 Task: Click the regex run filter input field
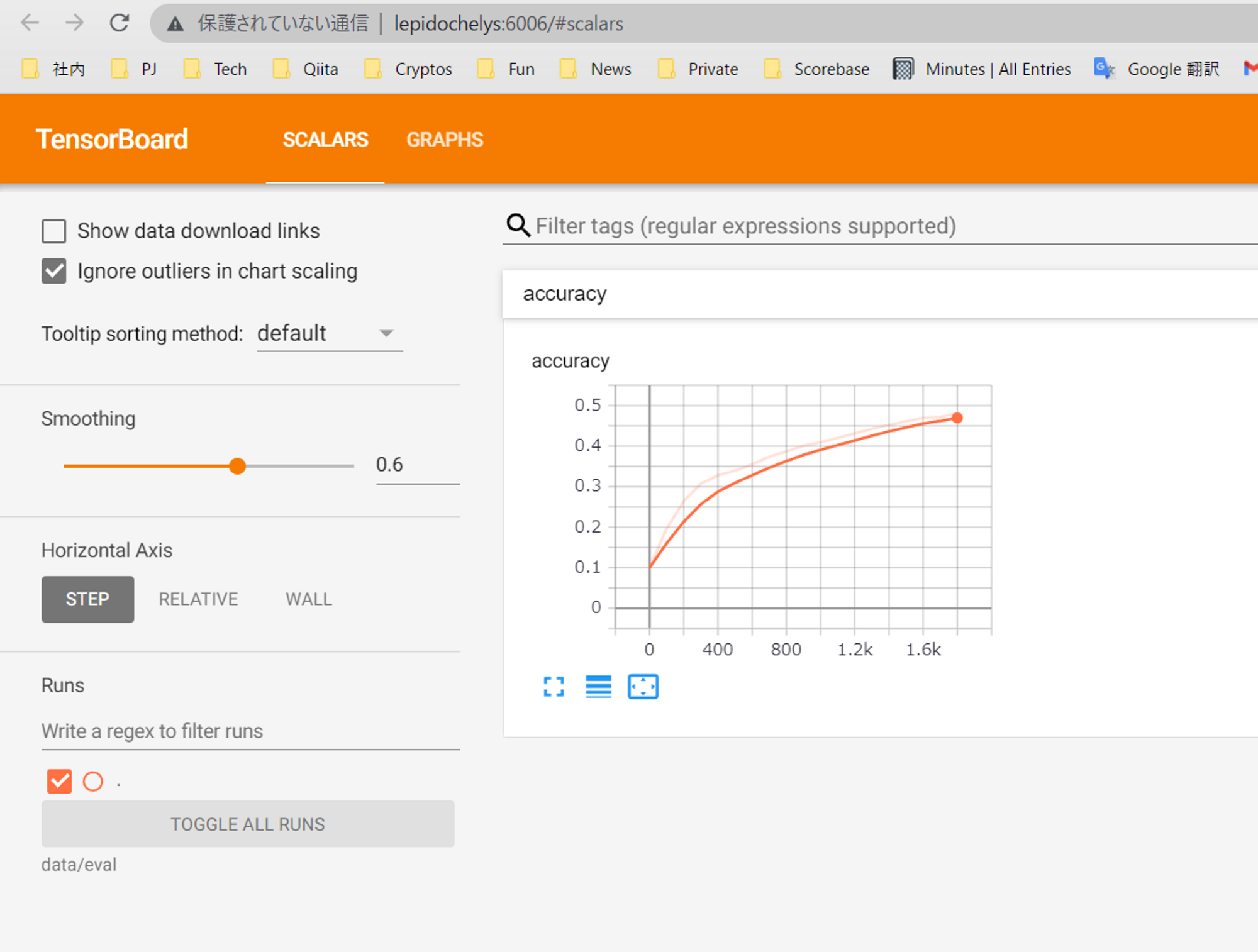coord(250,731)
